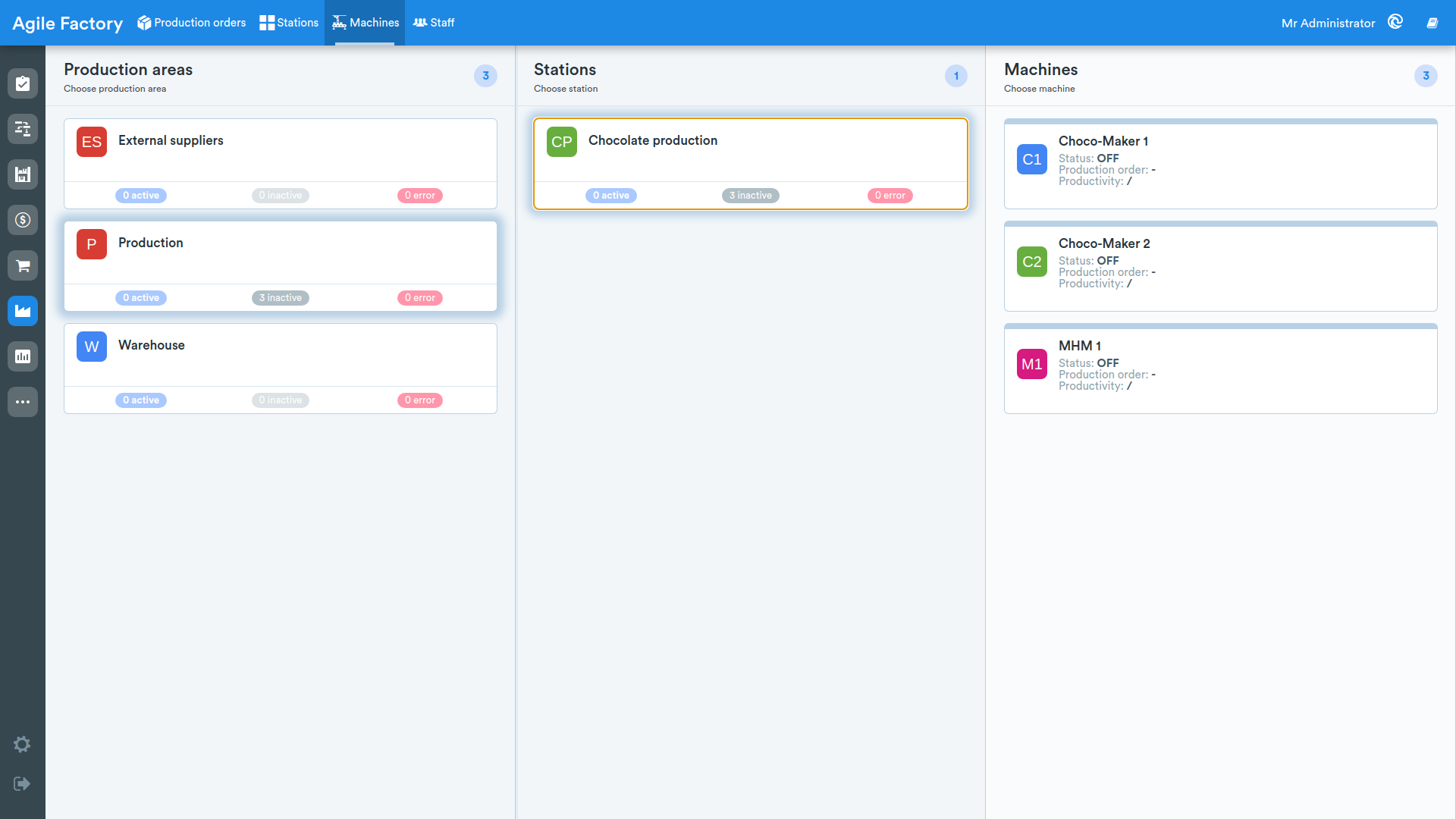Click 0 active badge under External suppliers
Viewport: 1456px width, 819px height.
(x=141, y=196)
